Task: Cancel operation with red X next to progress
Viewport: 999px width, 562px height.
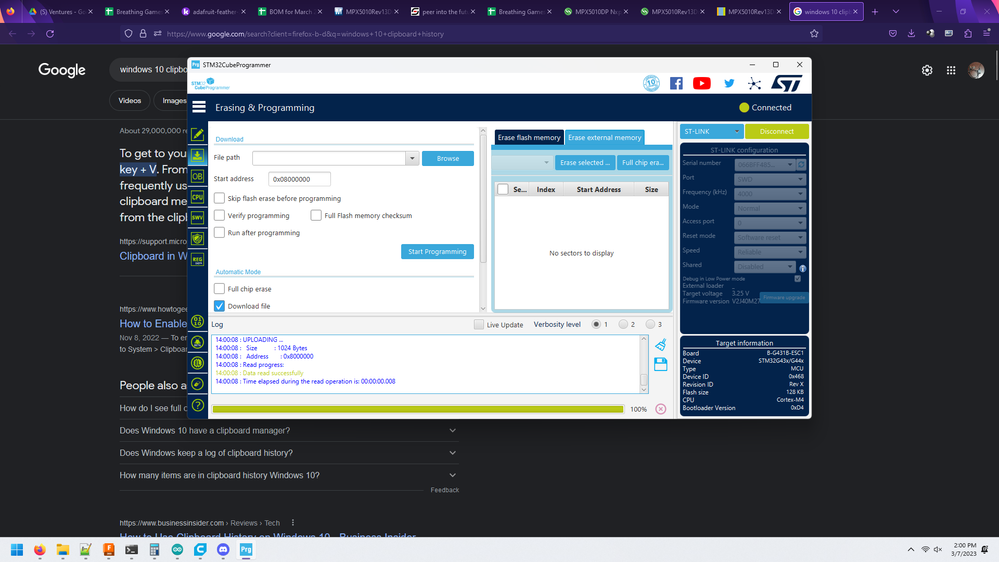Action: pyautogui.click(x=661, y=409)
